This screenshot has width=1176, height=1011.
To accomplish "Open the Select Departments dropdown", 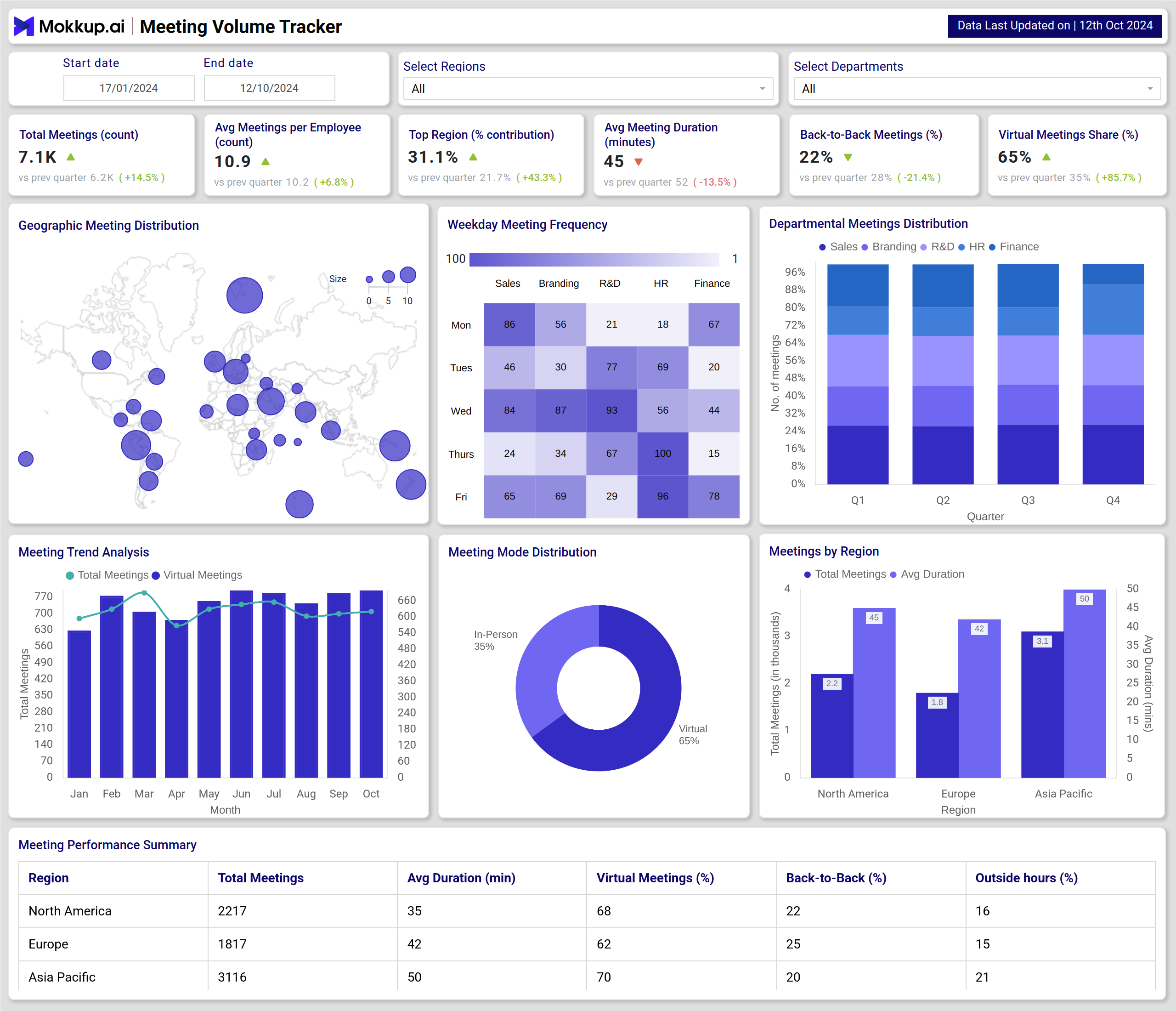I will (977, 89).
